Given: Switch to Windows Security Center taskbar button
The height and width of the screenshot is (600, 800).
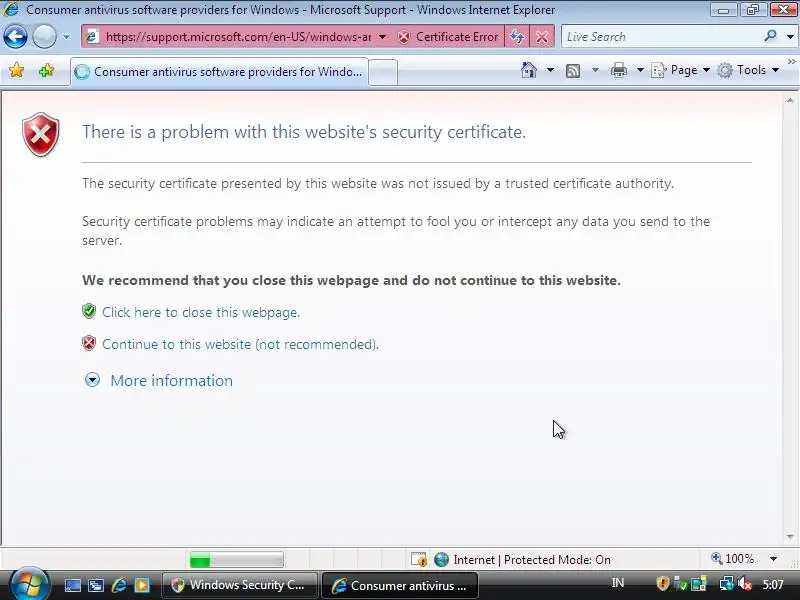Looking at the screenshot, I should 240,585.
